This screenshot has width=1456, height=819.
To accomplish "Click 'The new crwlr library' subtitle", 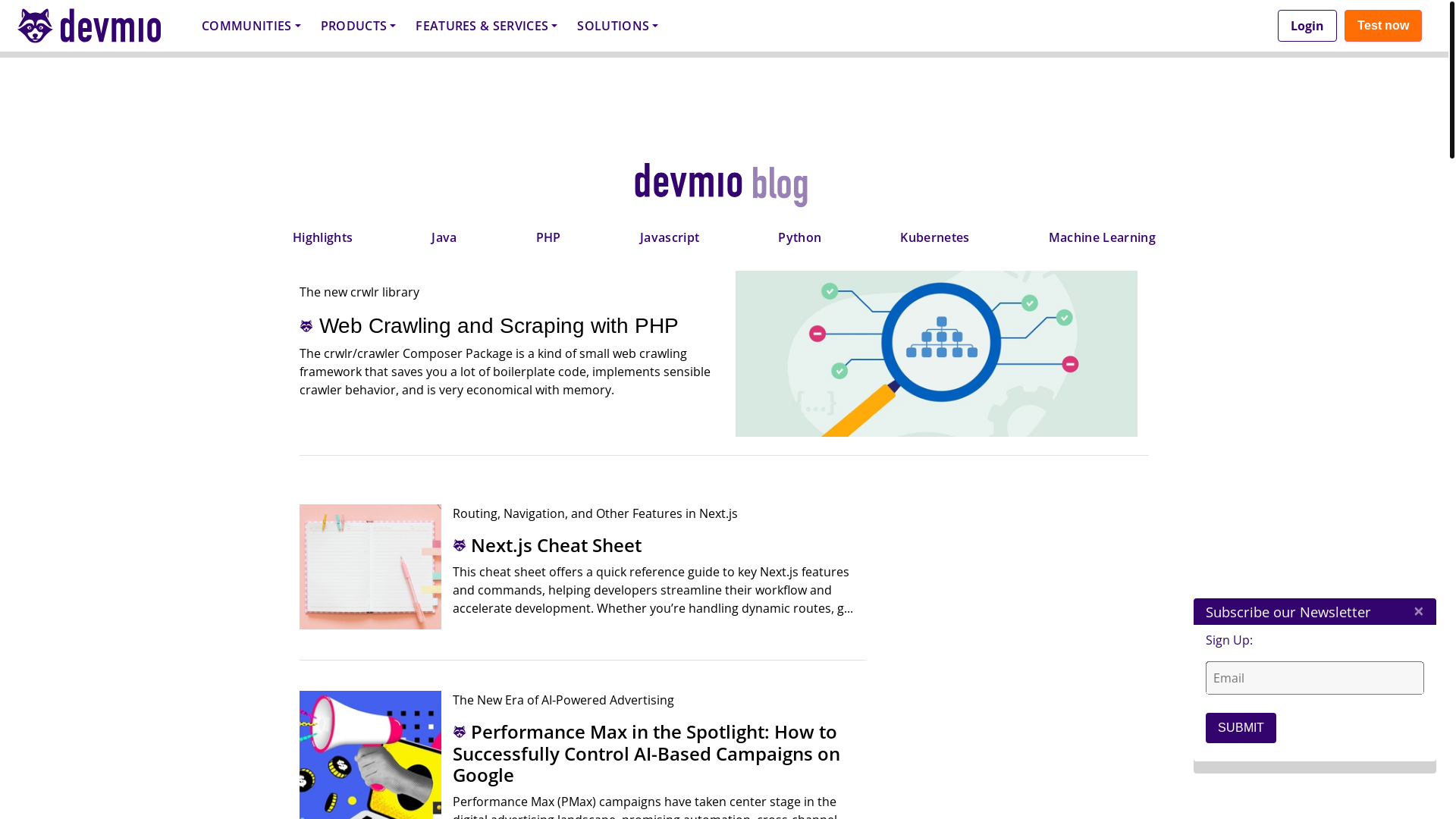I will (359, 292).
